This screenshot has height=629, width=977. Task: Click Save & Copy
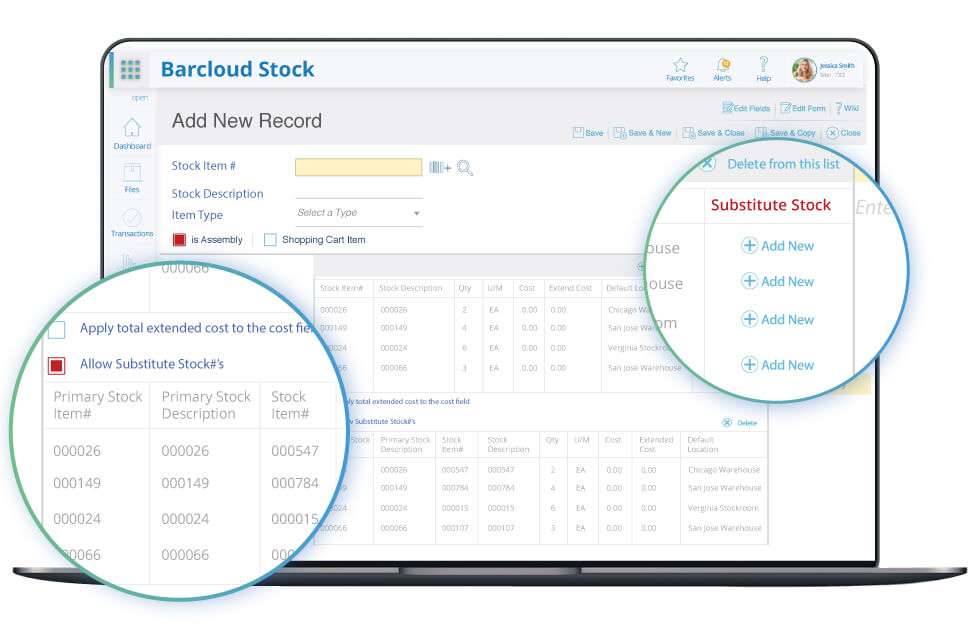click(x=785, y=133)
